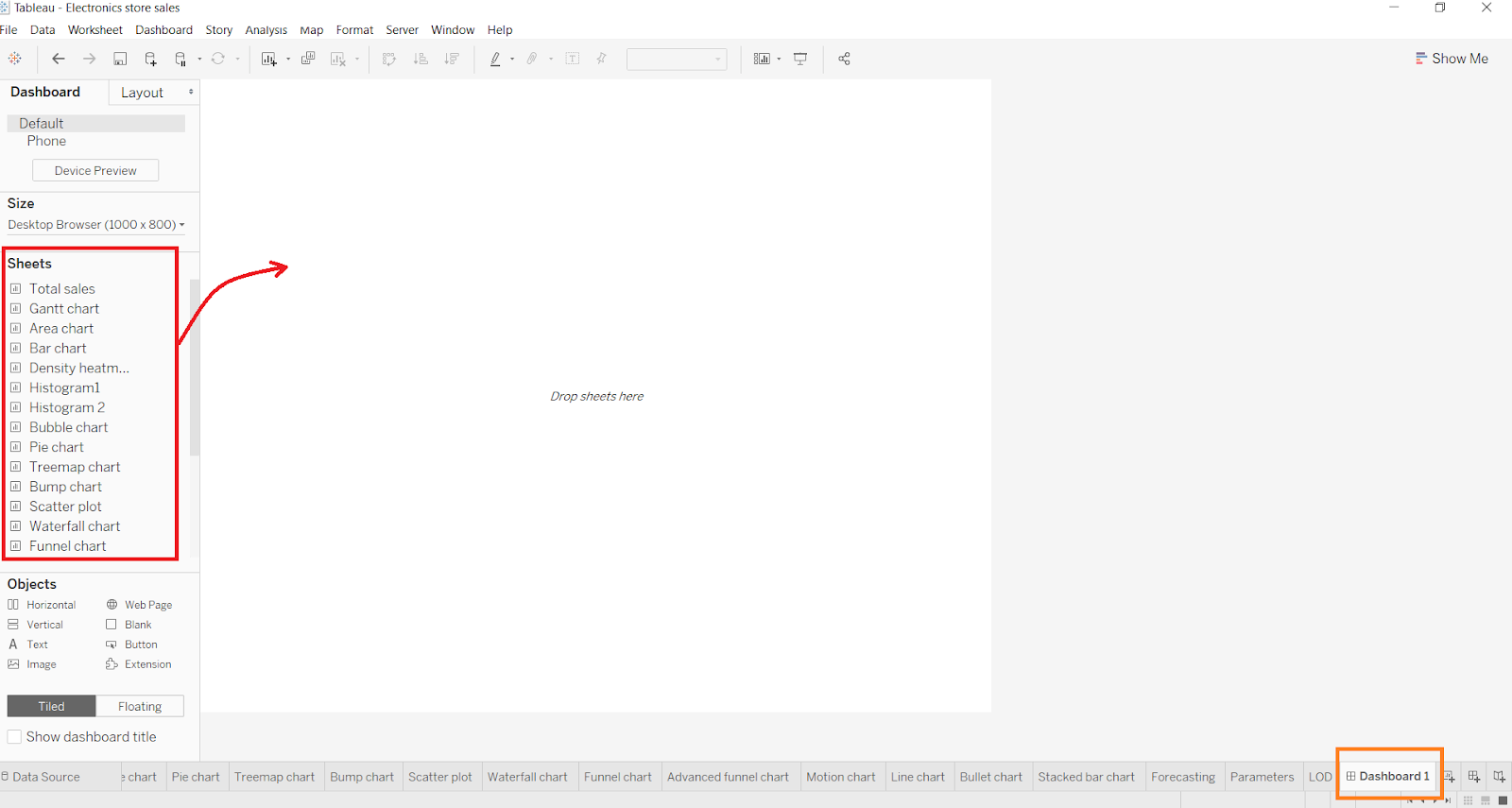Click the refresh data icon

(x=218, y=59)
